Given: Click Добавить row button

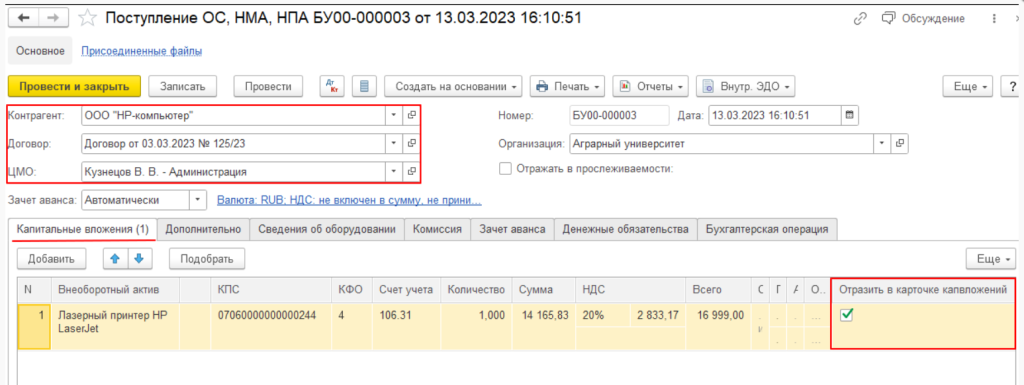Looking at the screenshot, I should click(52, 258).
